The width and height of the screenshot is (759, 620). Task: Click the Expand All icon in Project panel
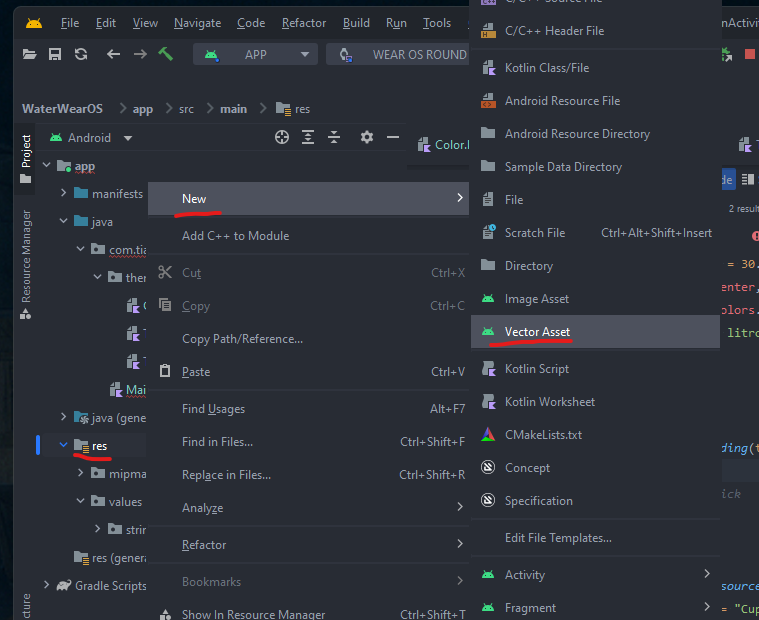(308, 137)
